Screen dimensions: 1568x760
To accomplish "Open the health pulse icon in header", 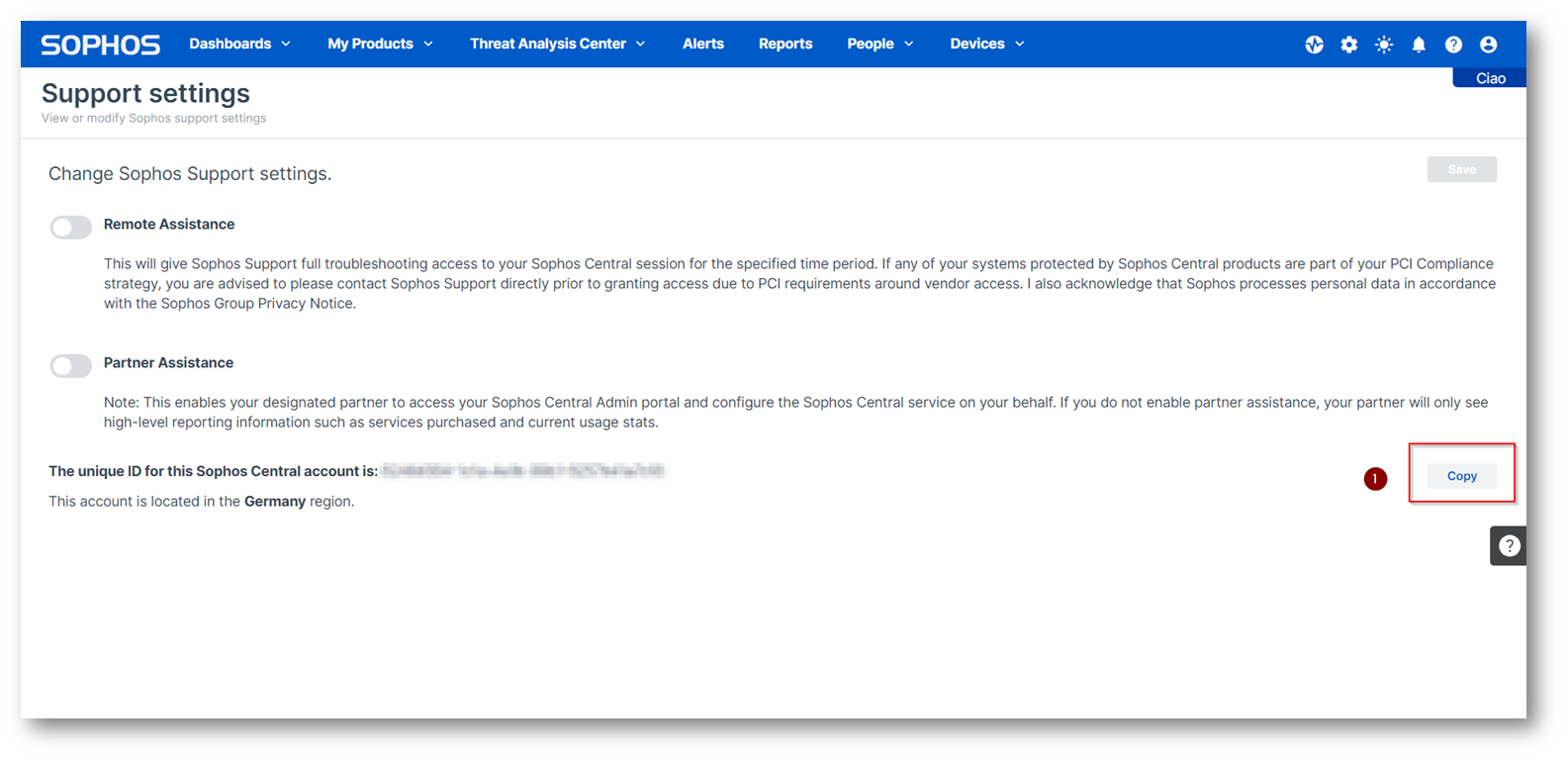I will pos(1314,45).
